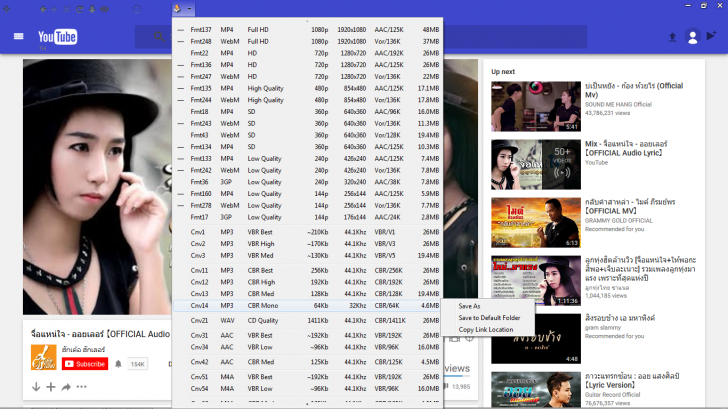
Task: Go to YouTube home via logo
Action: 58,37
